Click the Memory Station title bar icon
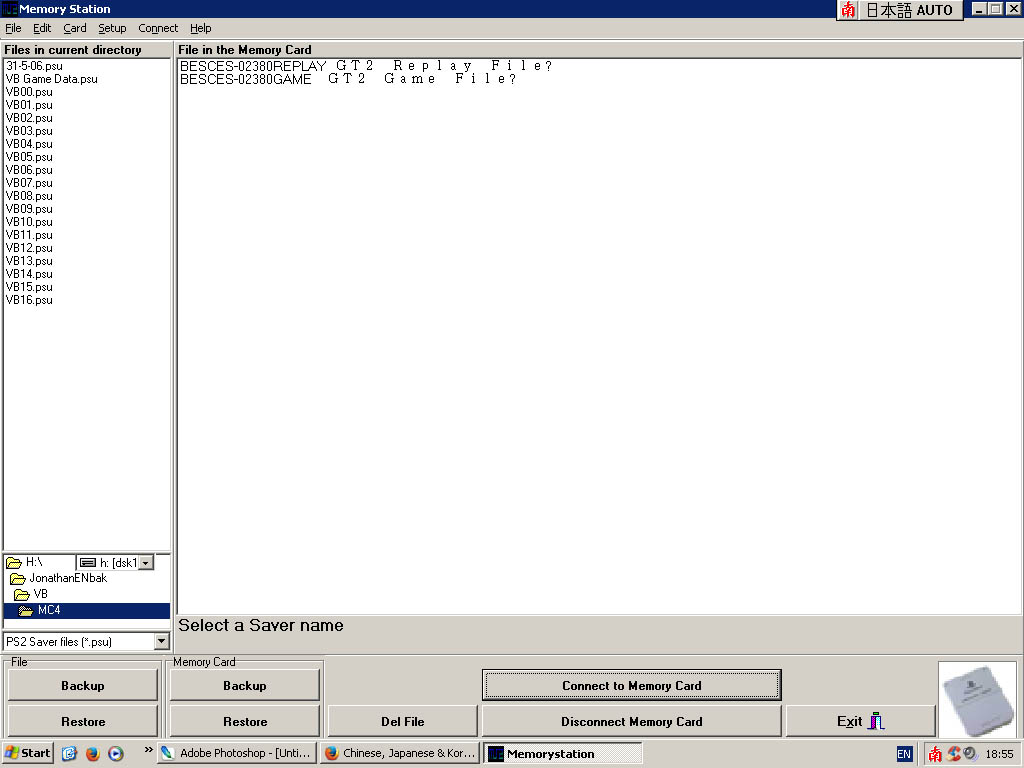 pos(9,9)
